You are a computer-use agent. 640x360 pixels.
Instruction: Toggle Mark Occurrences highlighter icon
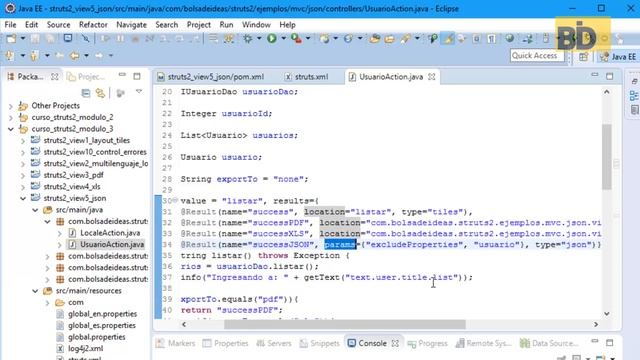point(448,39)
